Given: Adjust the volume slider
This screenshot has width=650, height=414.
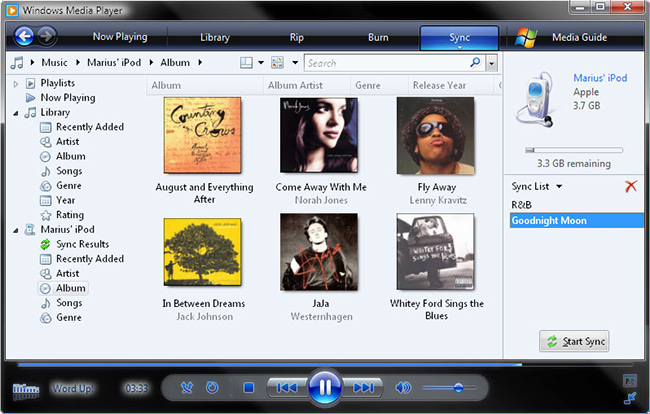Looking at the screenshot, I should pos(458,387).
